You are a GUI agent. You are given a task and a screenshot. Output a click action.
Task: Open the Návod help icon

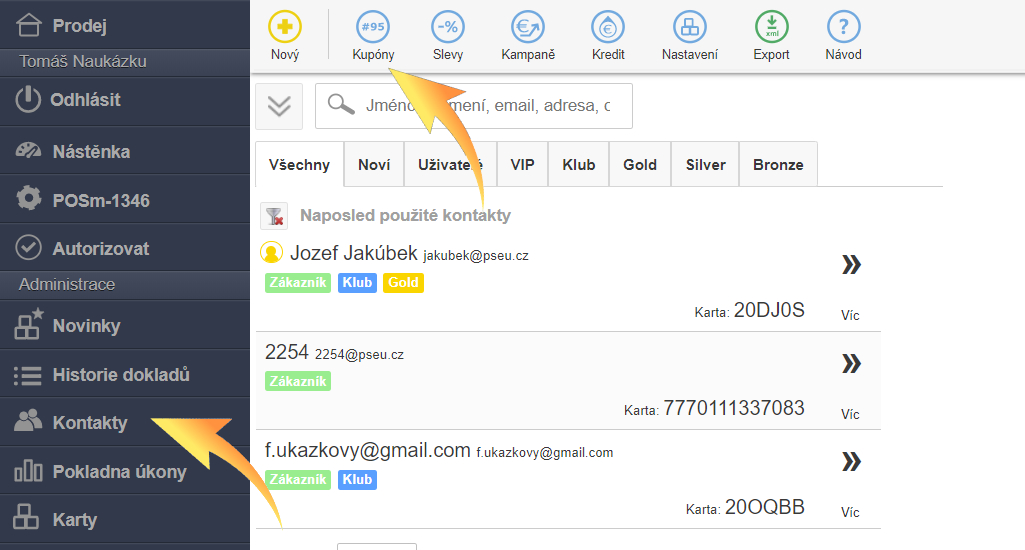(x=843, y=27)
